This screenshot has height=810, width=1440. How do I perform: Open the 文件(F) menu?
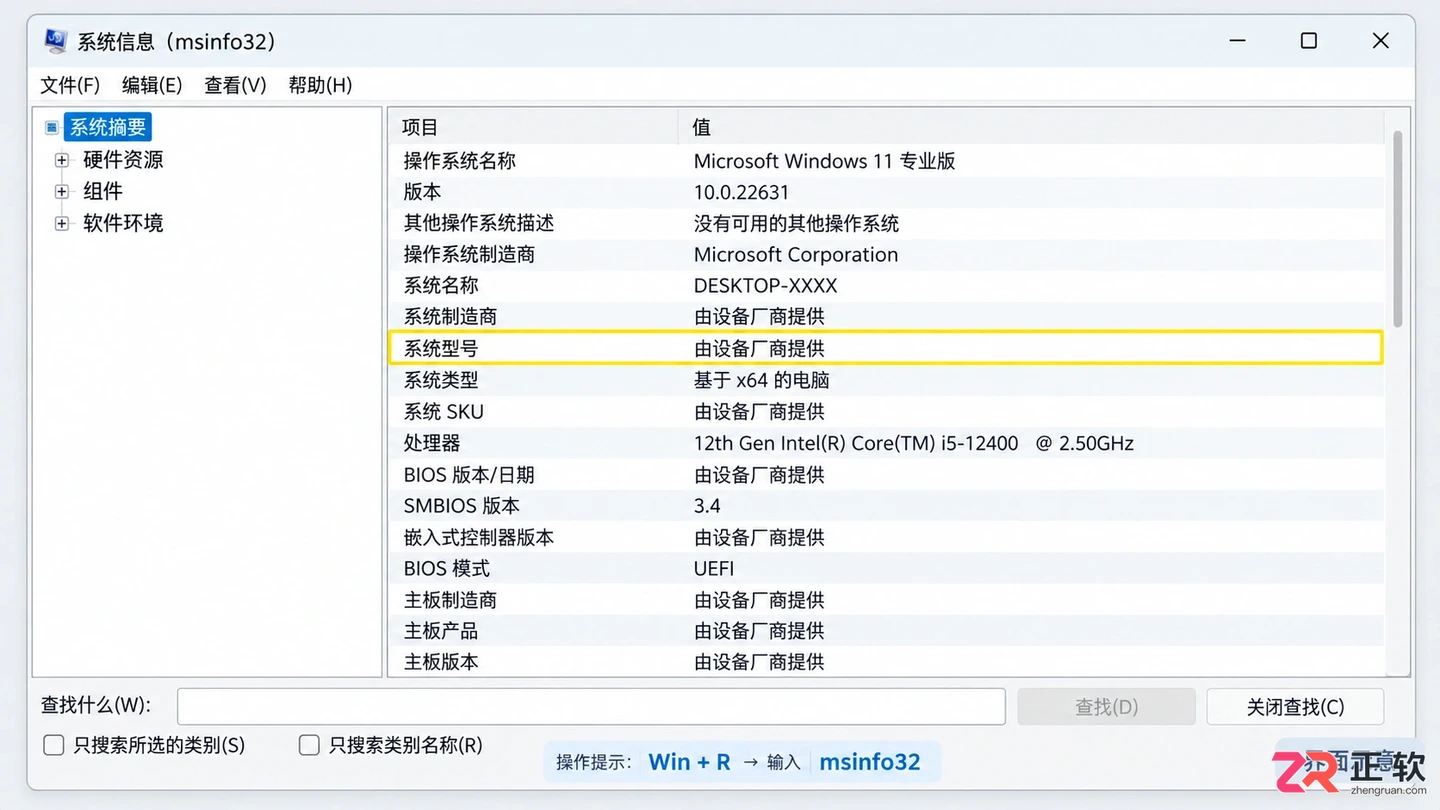coord(70,85)
